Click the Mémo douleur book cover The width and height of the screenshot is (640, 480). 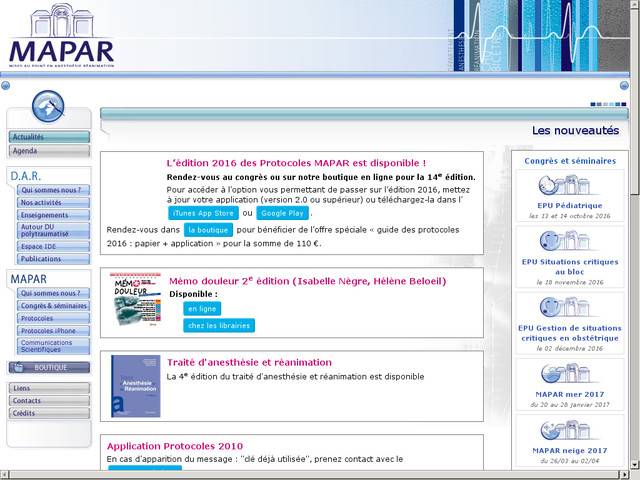point(135,299)
